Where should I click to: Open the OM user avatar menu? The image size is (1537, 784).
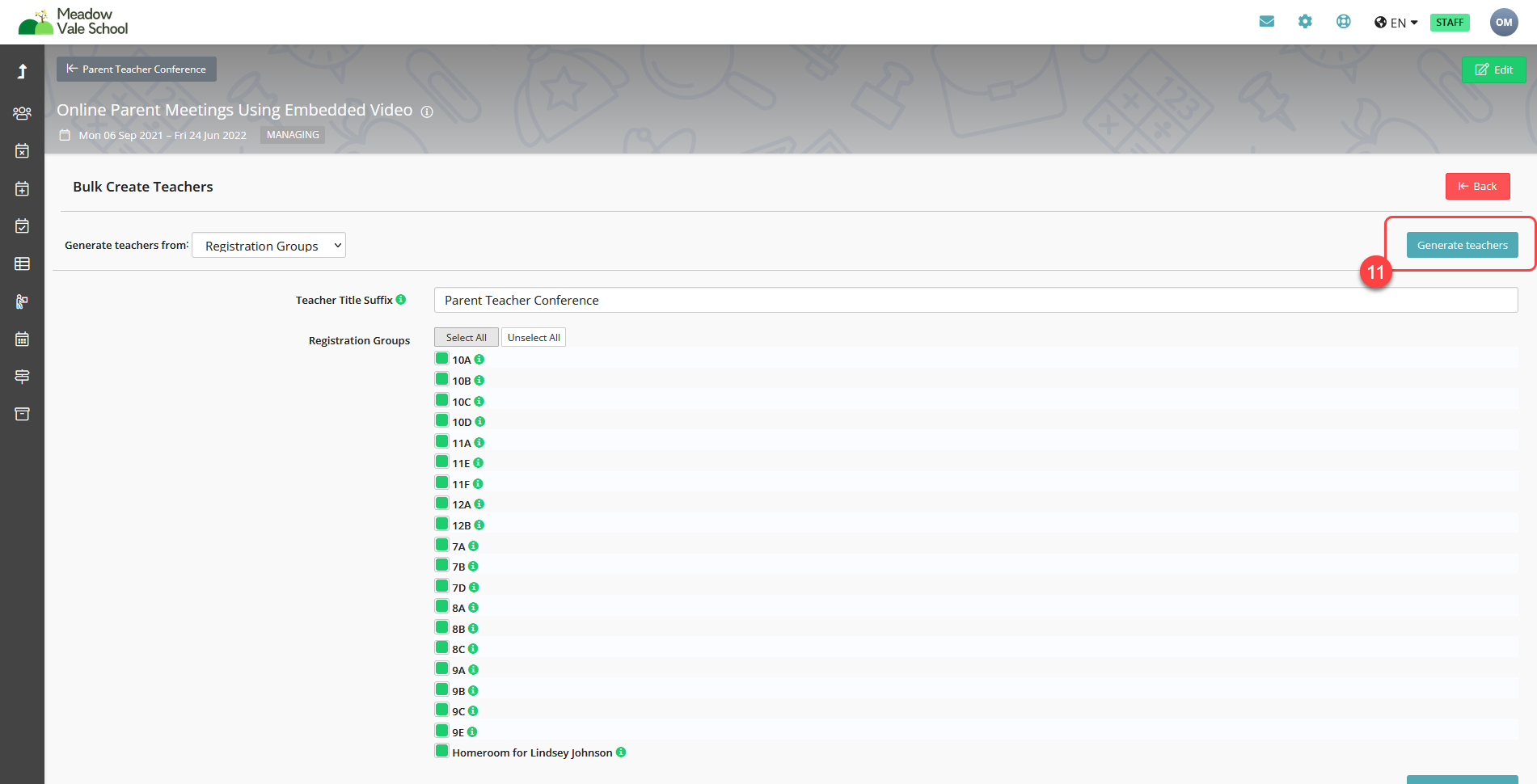1503,23
